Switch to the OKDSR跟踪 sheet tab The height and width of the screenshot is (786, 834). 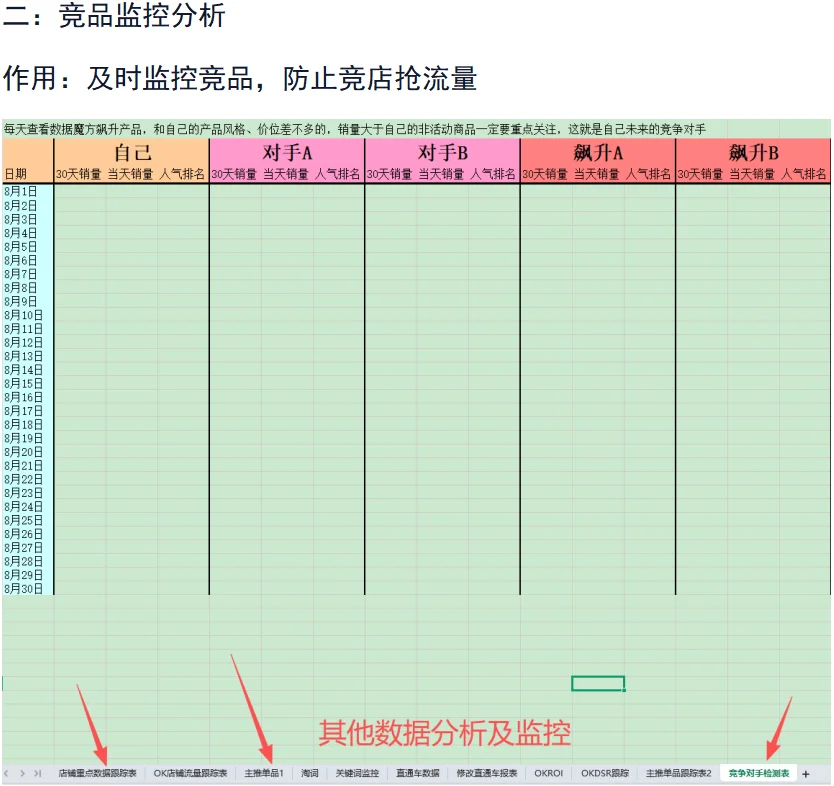tap(605, 773)
